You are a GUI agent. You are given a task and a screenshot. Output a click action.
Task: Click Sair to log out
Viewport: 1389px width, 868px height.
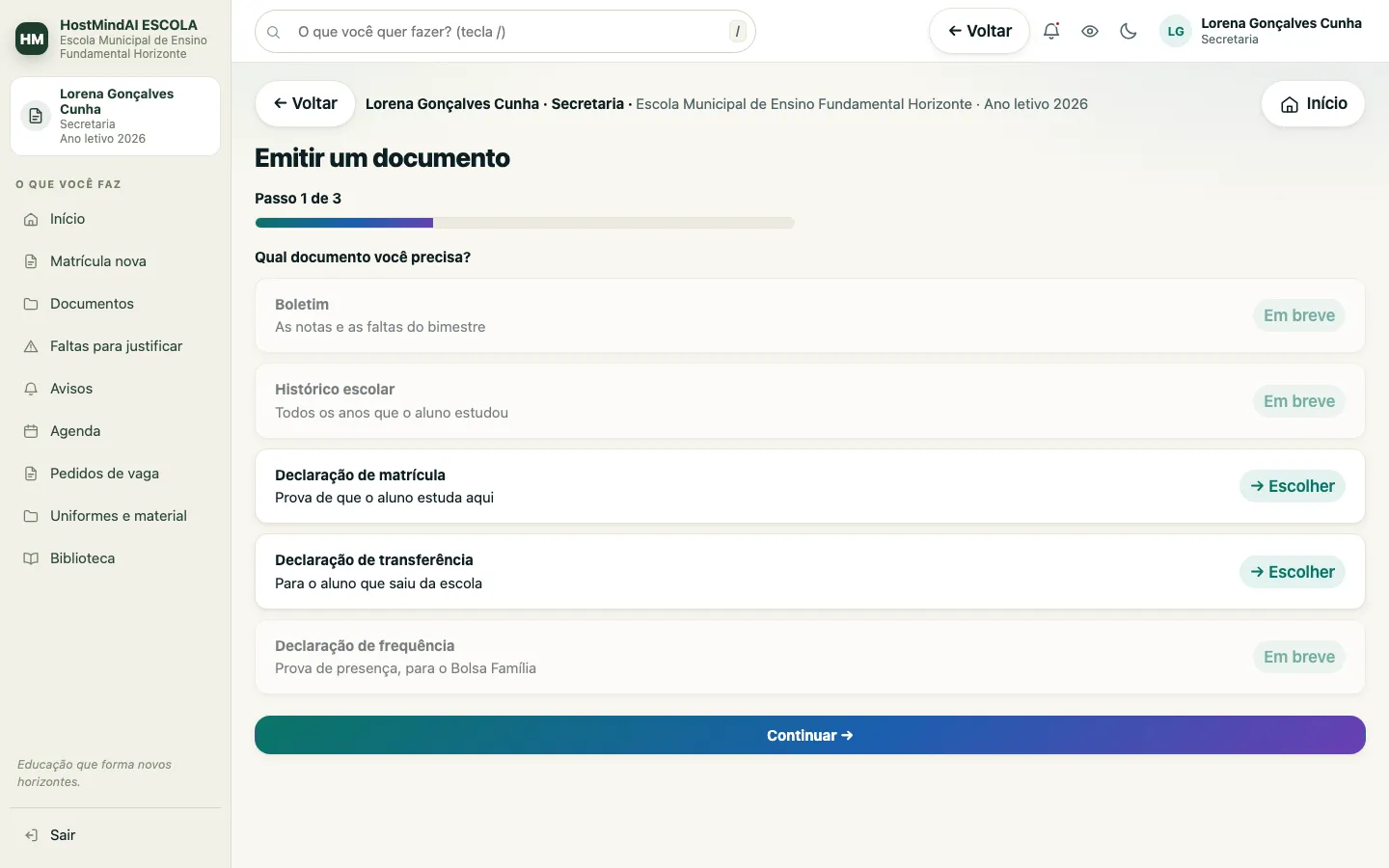point(116,835)
